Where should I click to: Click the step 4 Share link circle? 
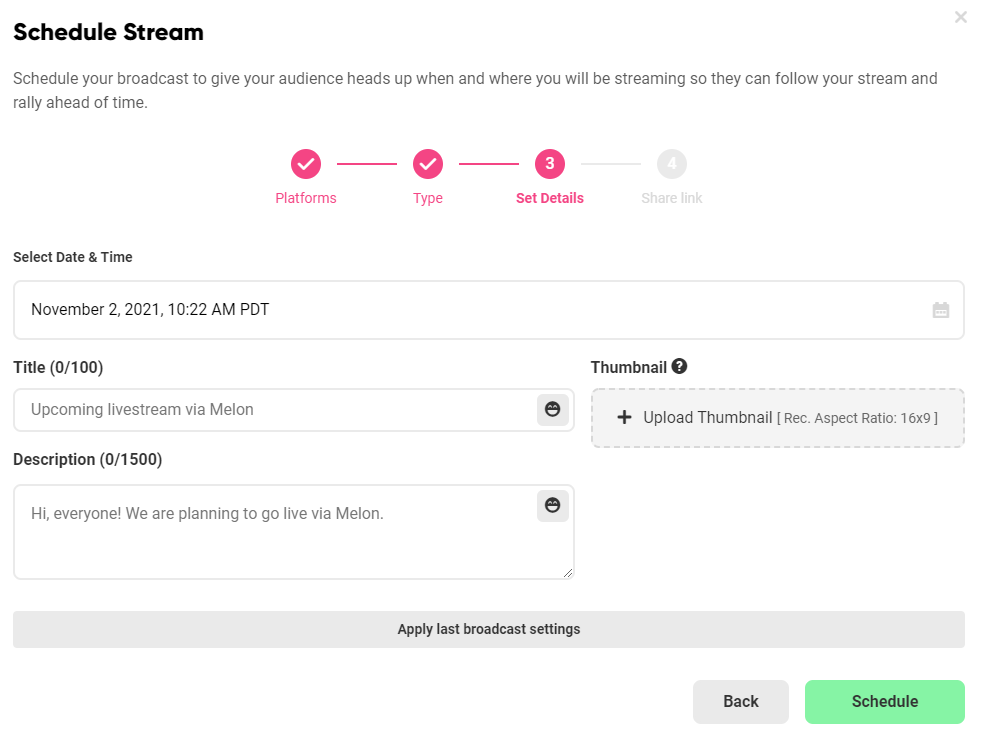[x=672, y=164]
